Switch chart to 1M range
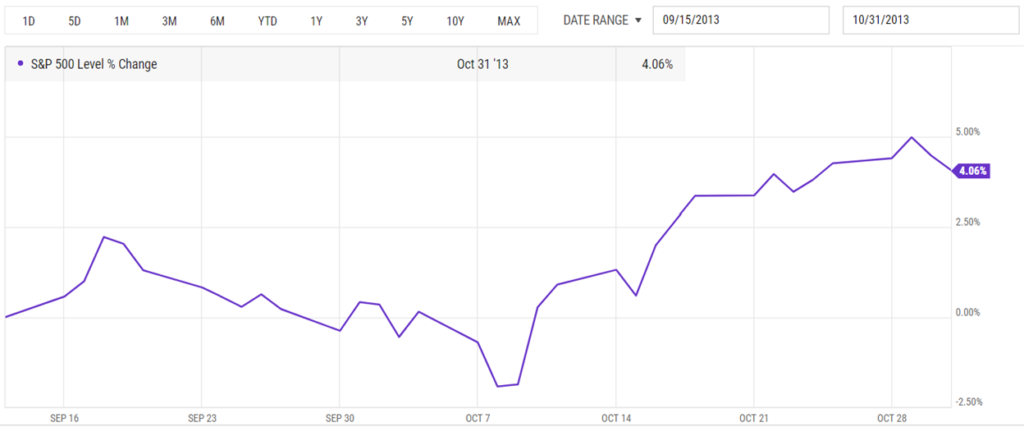Image resolution: width=1024 pixels, height=427 pixels. [121, 21]
